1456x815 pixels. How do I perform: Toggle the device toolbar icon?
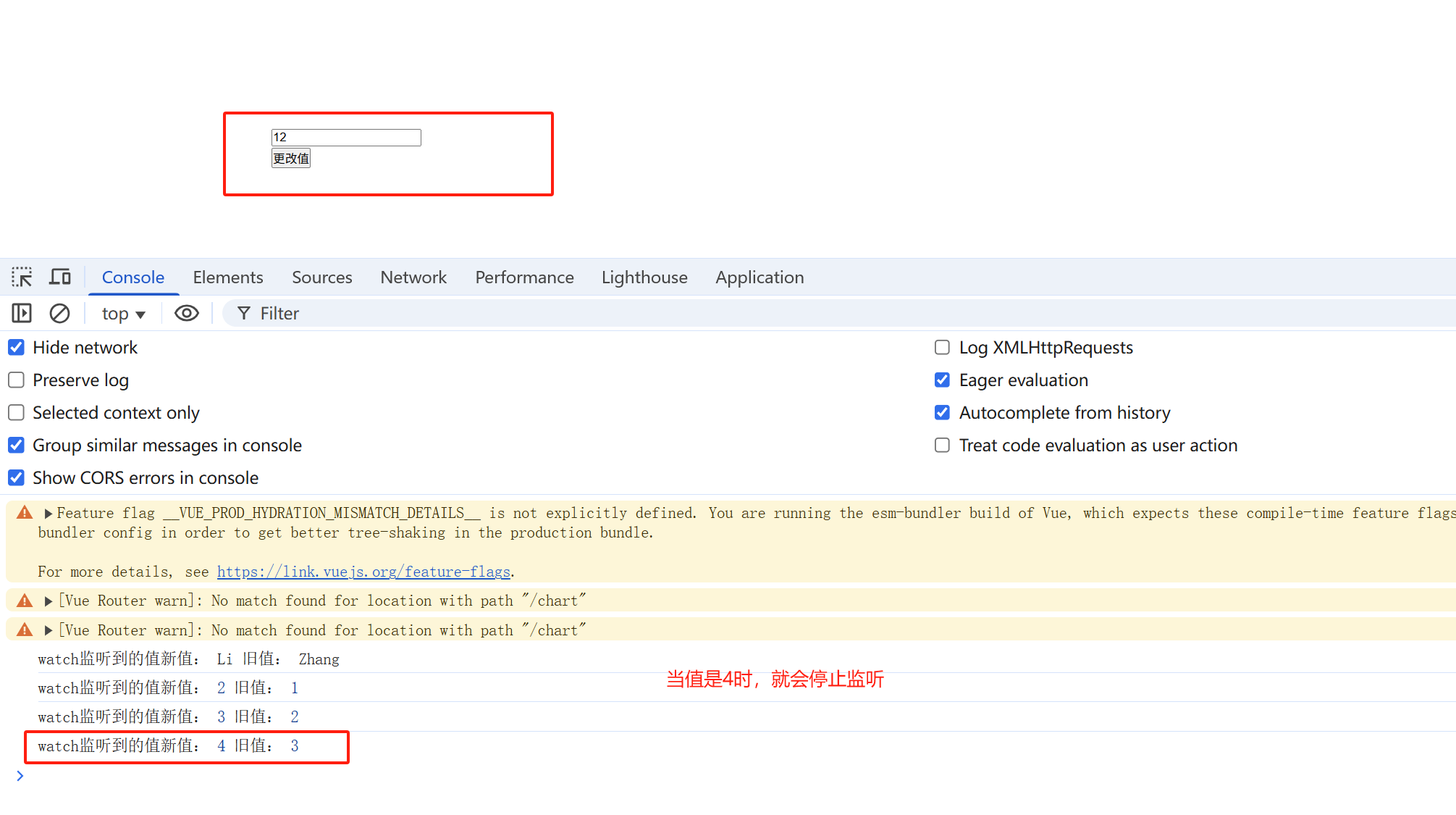pos(59,277)
